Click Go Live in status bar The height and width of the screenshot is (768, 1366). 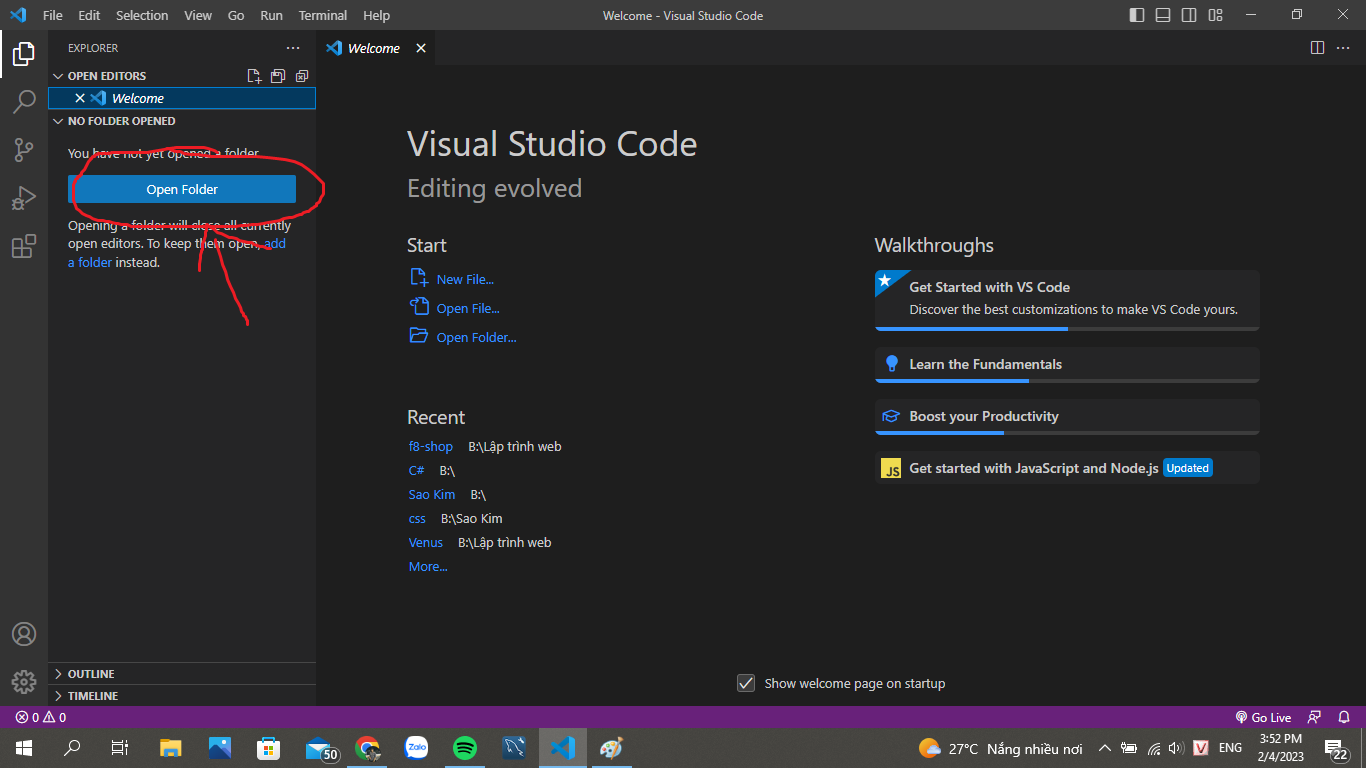click(1264, 717)
